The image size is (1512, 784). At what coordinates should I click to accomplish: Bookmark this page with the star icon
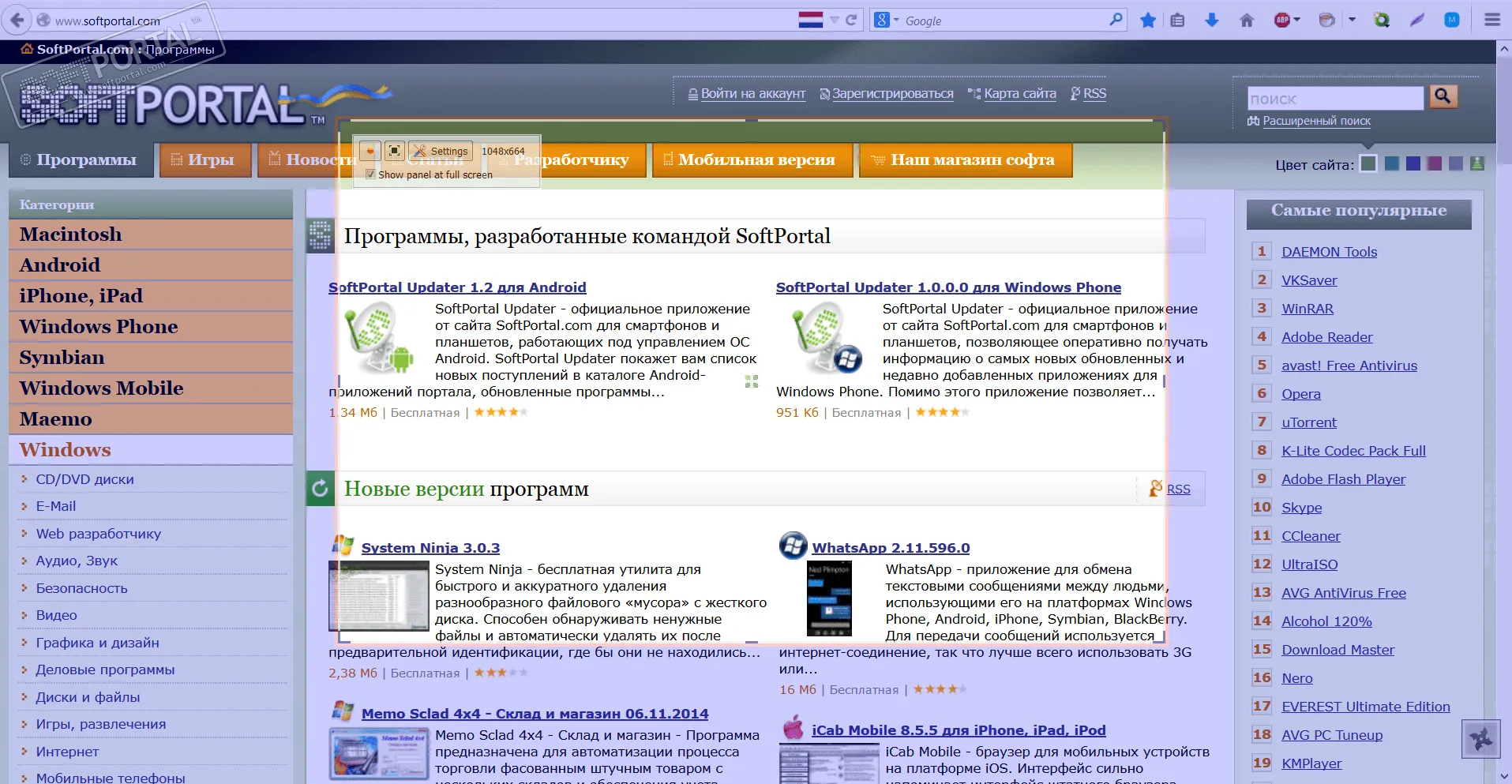(x=1148, y=21)
